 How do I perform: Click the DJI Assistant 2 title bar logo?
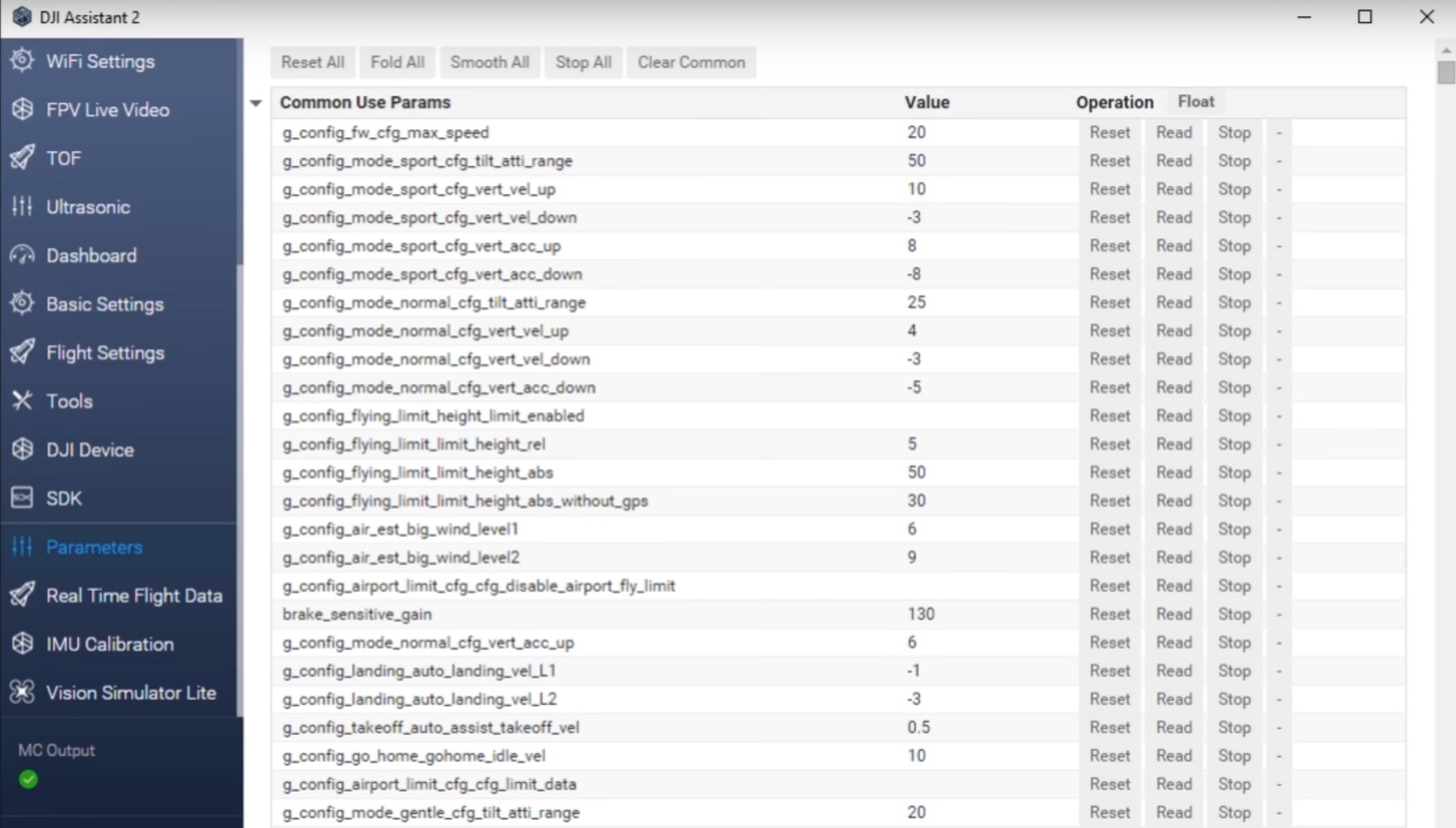pos(21,16)
